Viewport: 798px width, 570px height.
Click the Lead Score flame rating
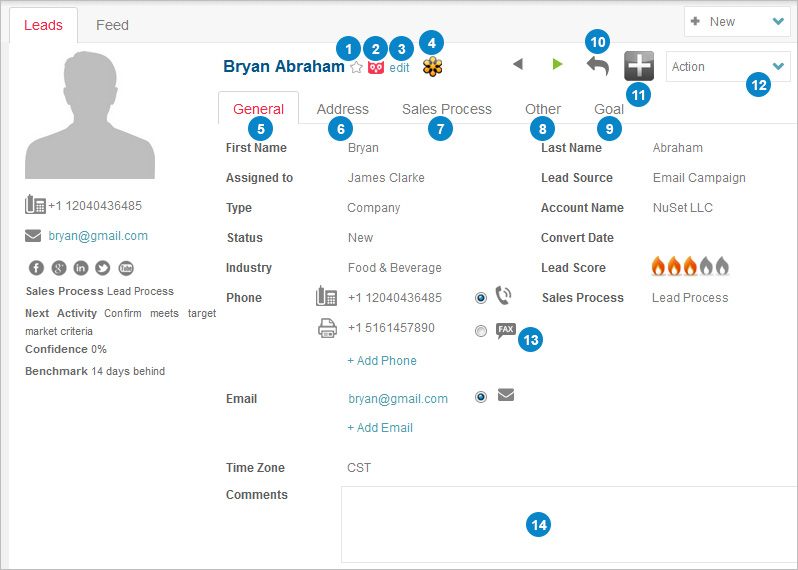[x=690, y=266]
